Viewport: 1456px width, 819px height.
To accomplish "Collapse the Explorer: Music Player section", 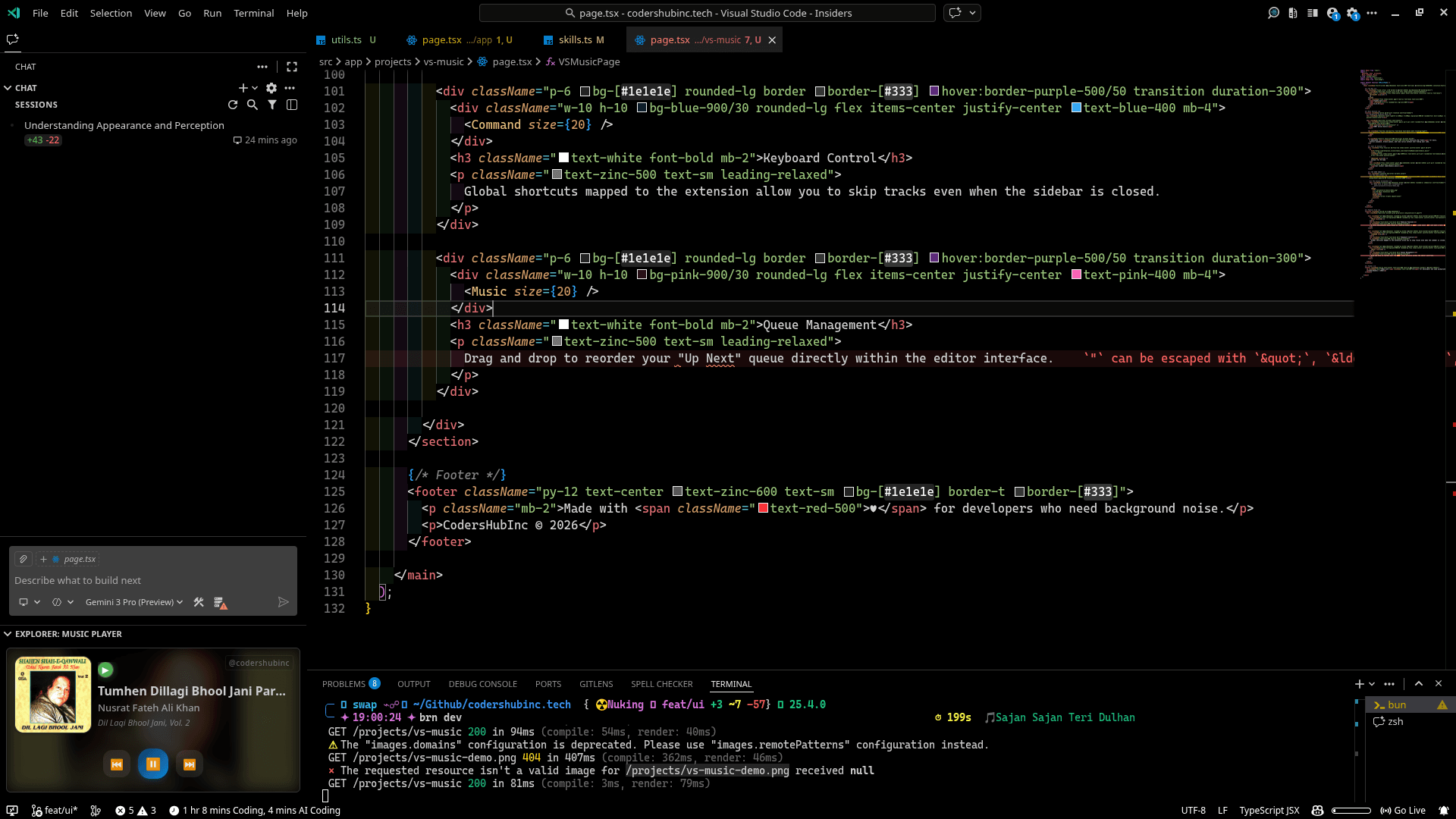I will tap(9, 634).
